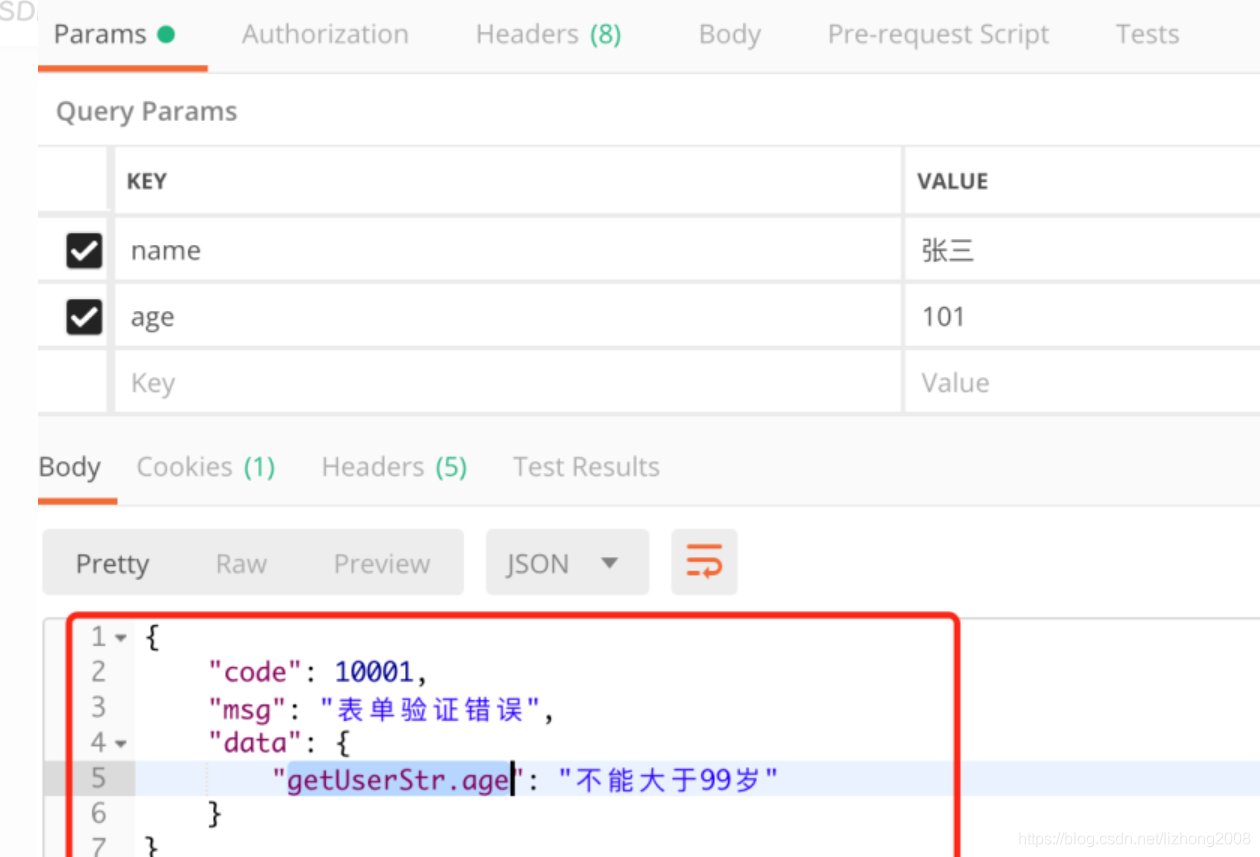Click the msg text 表单验证错误

tap(430, 710)
